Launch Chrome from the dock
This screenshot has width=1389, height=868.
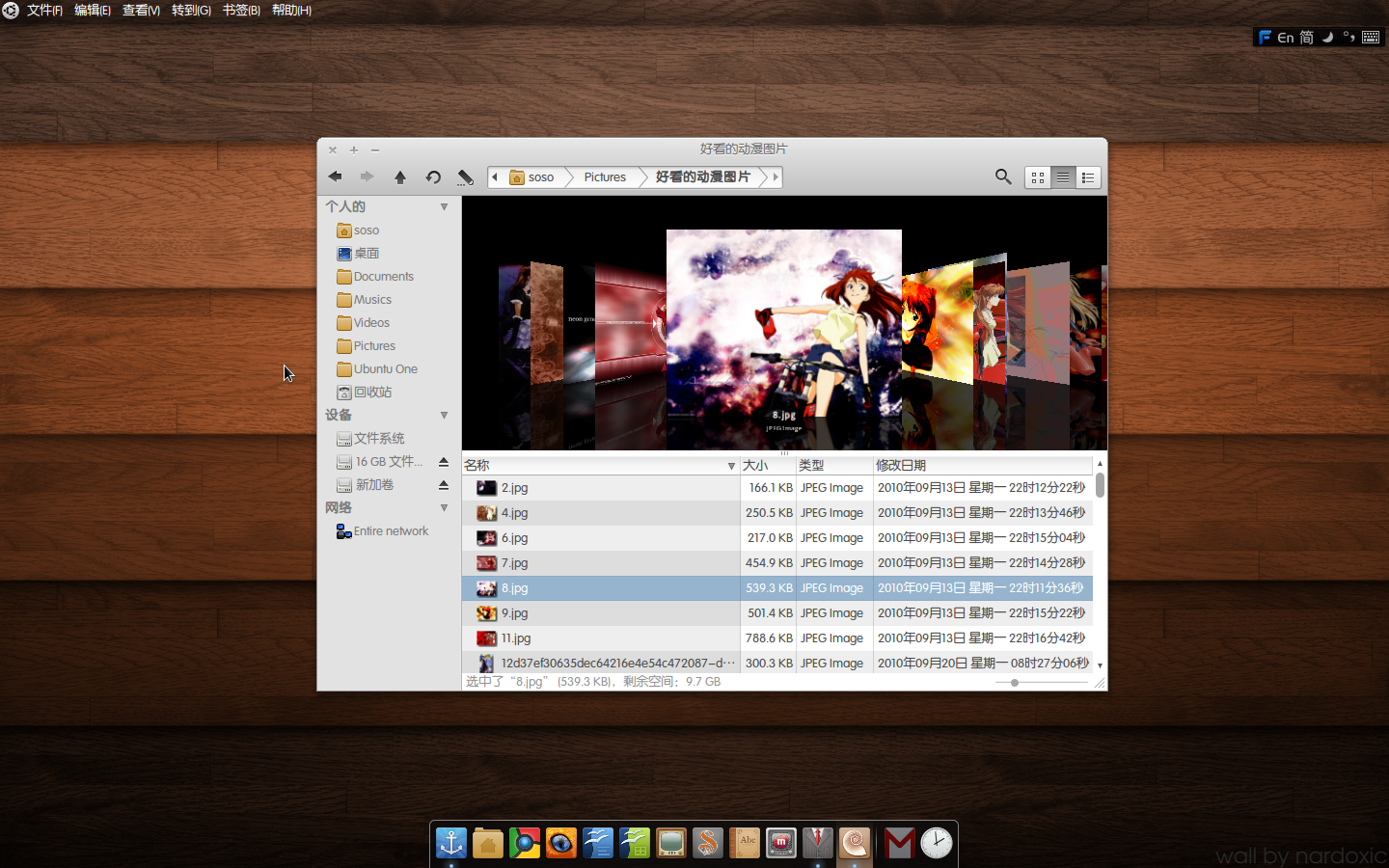tap(525, 843)
